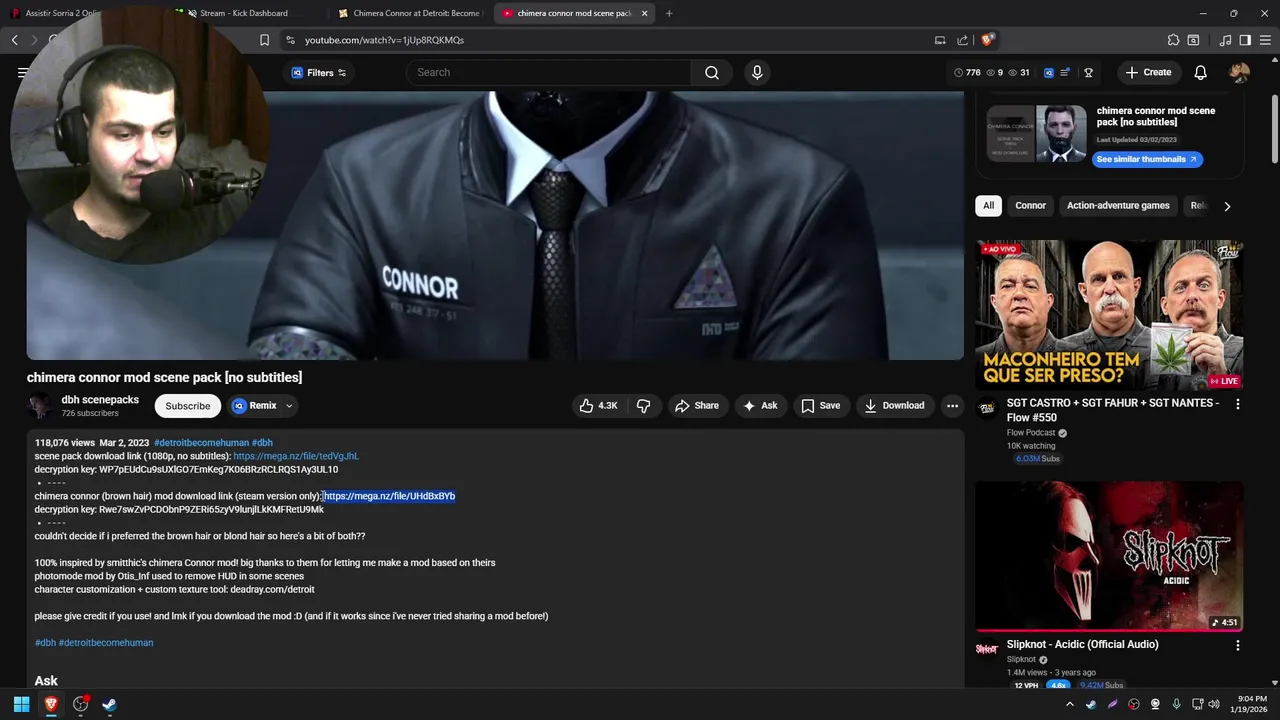
Task: Expand the Remix dropdown arrow
Action: (289, 405)
